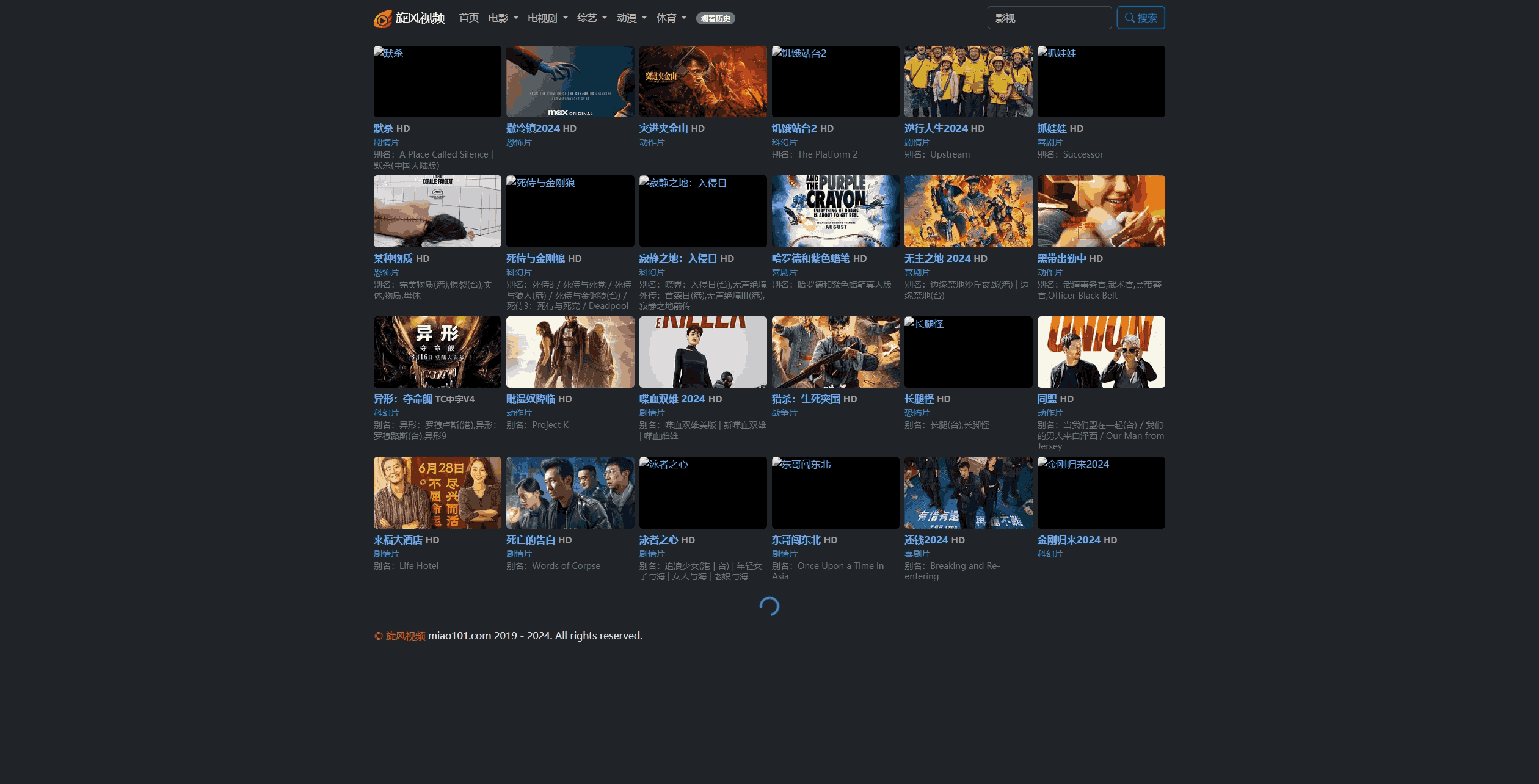The image size is (1539, 784).
Task: Click the 东哥闯东北 HD title link
Action: click(804, 540)
